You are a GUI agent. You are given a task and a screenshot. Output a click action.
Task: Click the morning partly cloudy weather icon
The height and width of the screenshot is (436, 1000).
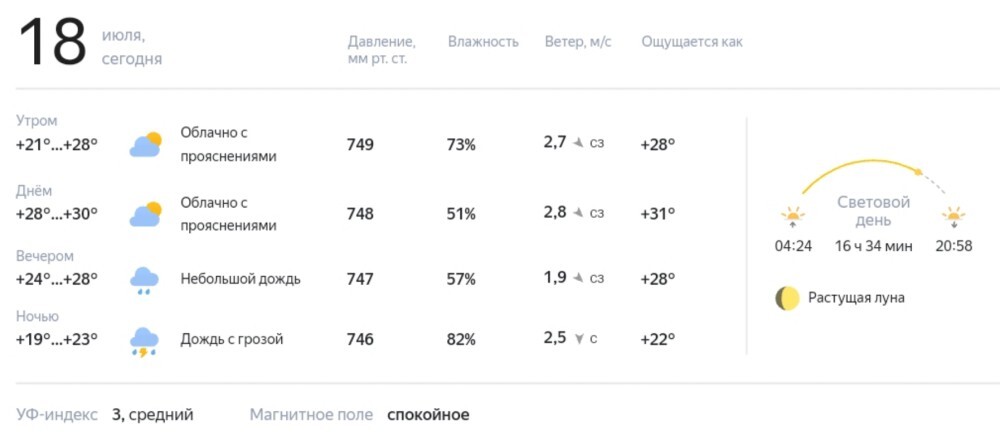click(145, 145)
